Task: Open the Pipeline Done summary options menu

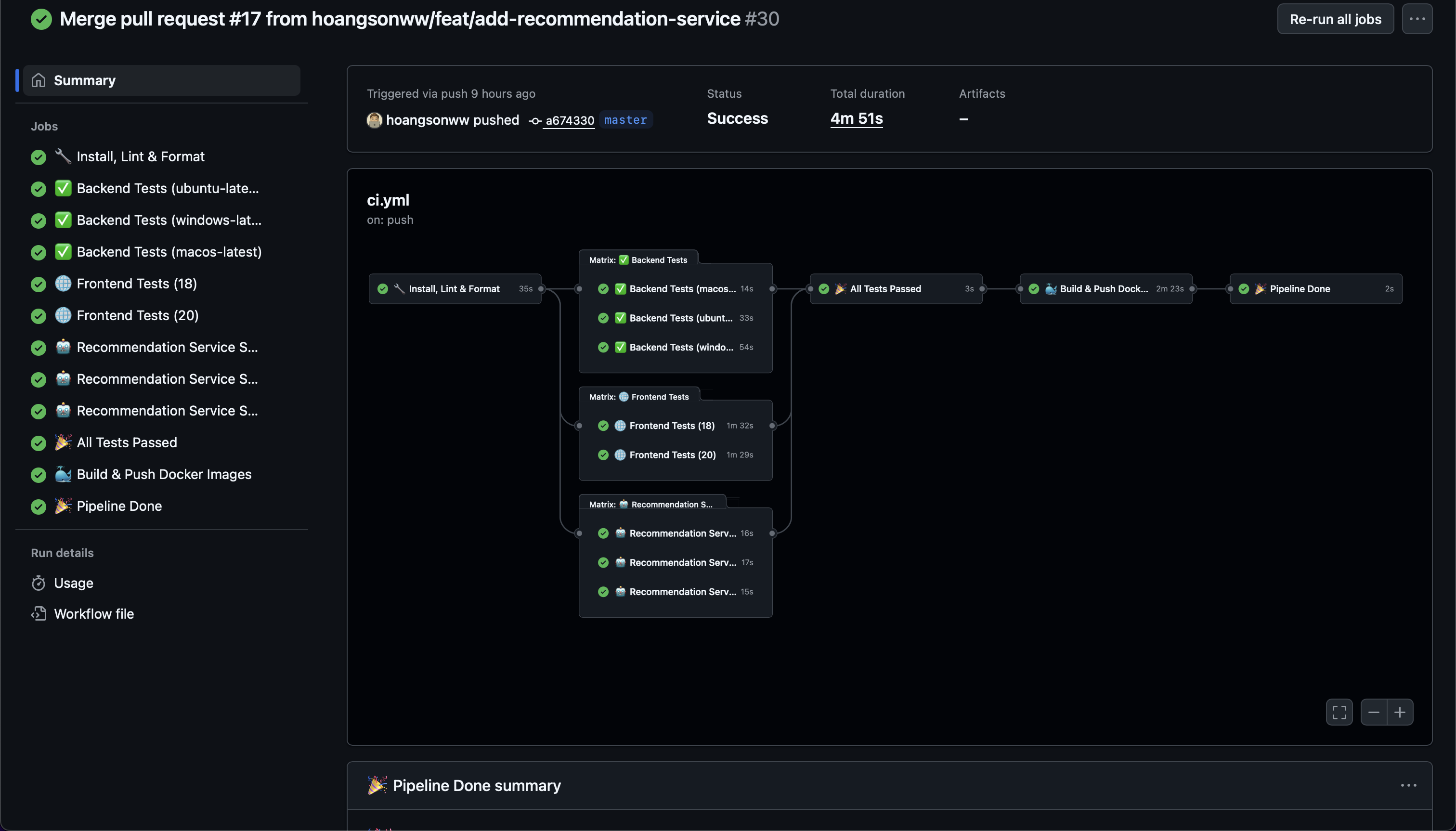Action: coord(1410,785)
